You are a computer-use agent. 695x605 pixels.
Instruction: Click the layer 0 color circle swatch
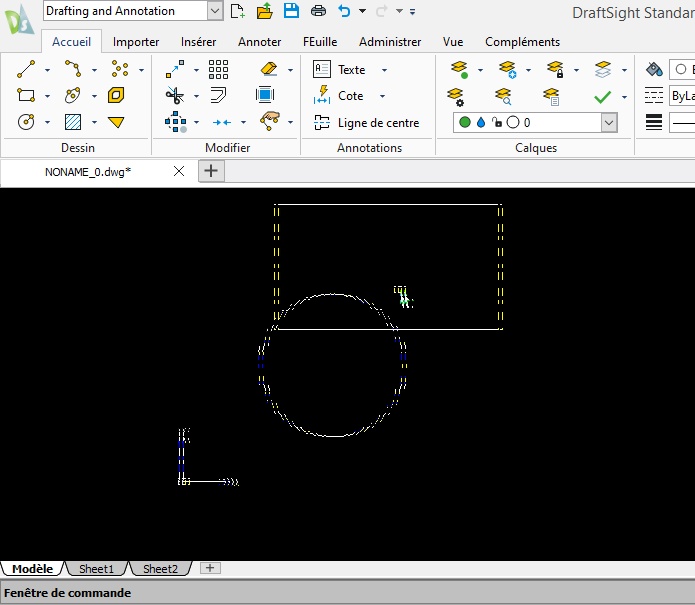[x=513, y=122]
